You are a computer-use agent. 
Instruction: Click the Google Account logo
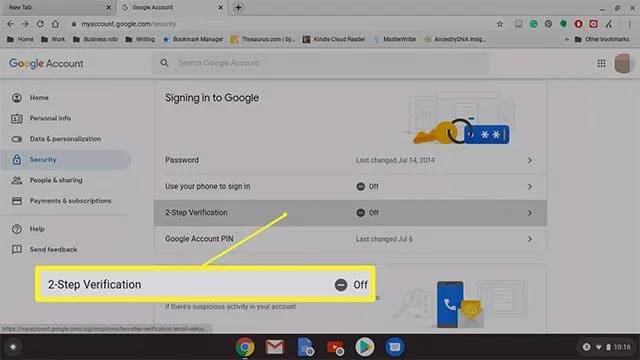click(46, 63)
